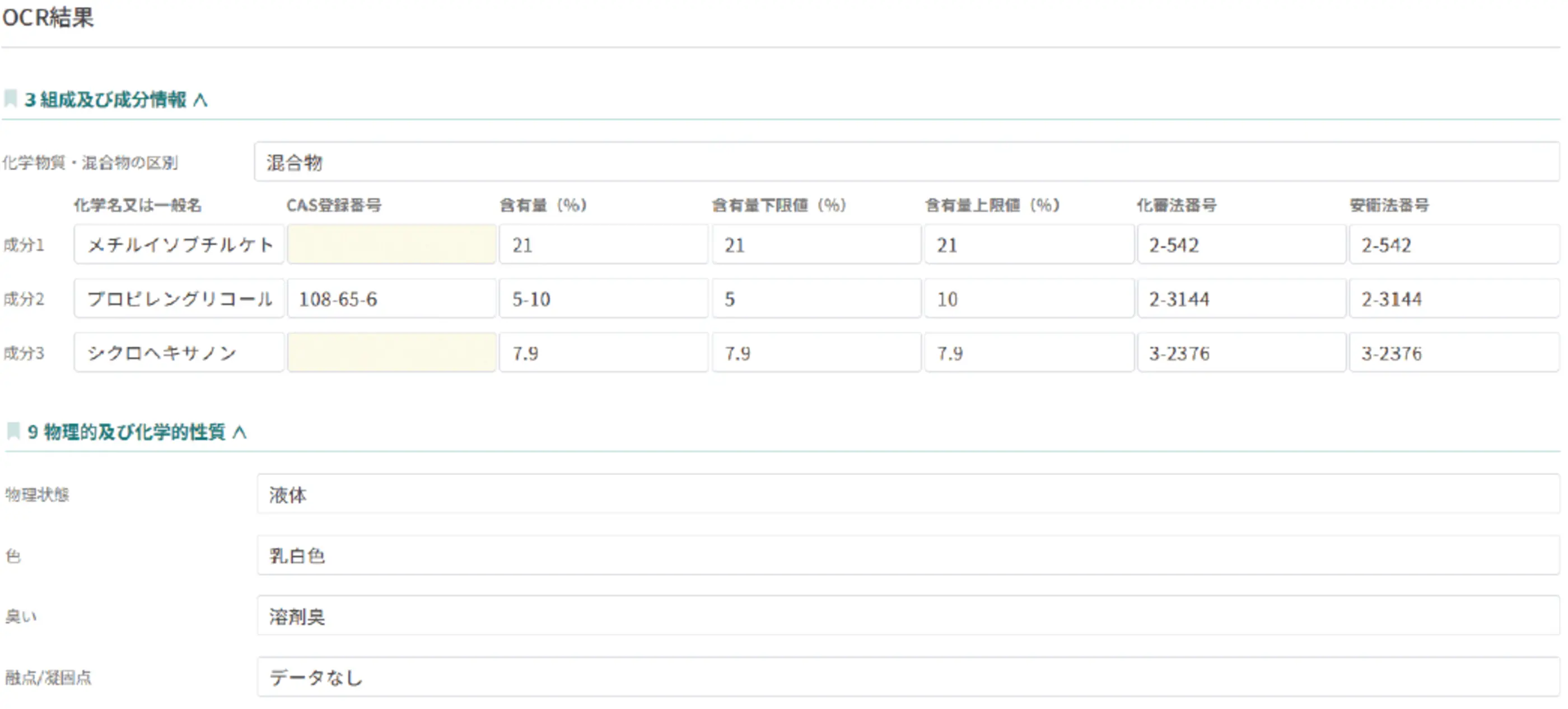Viewport: 1568px width, 709px height.
Task: Select empty CAS number field for 成分1
Action: (x=391, y=245)
